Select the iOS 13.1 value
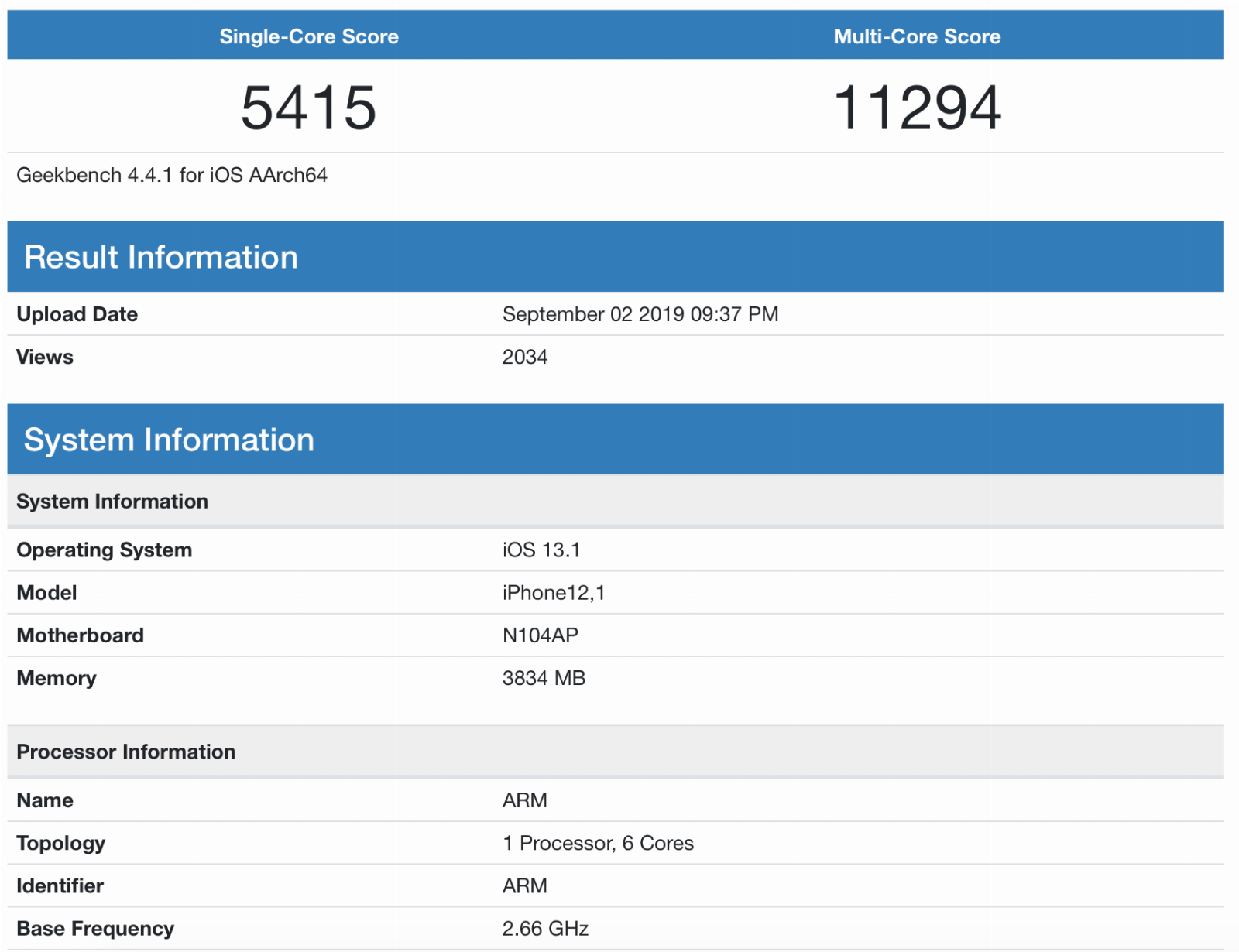1239x952 pixels. [x=541, y=550]
